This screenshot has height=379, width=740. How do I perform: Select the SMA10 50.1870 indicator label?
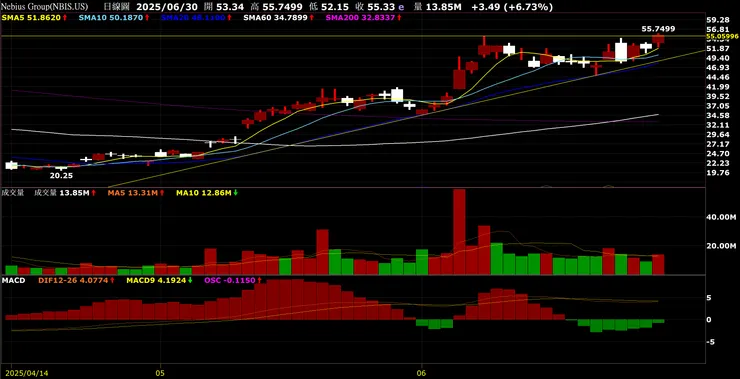coord(111,17)
